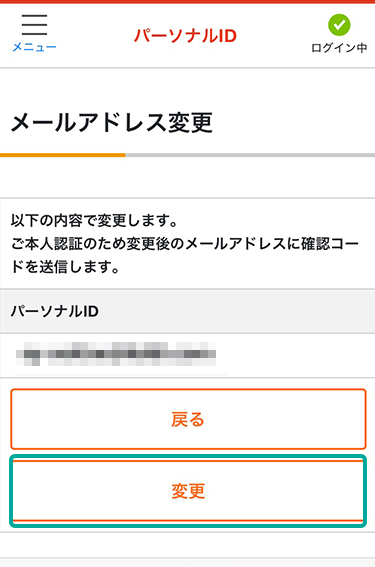Click the orange 変更 label text
The width and height of the screenshot is (375, 567).
click(x=188, y=491)
